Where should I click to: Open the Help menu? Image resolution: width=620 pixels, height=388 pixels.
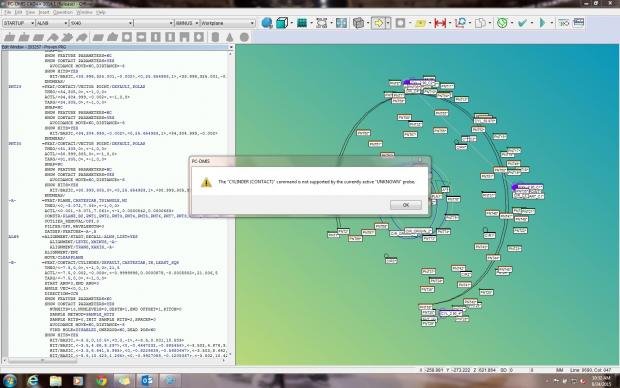pos(101,12)
